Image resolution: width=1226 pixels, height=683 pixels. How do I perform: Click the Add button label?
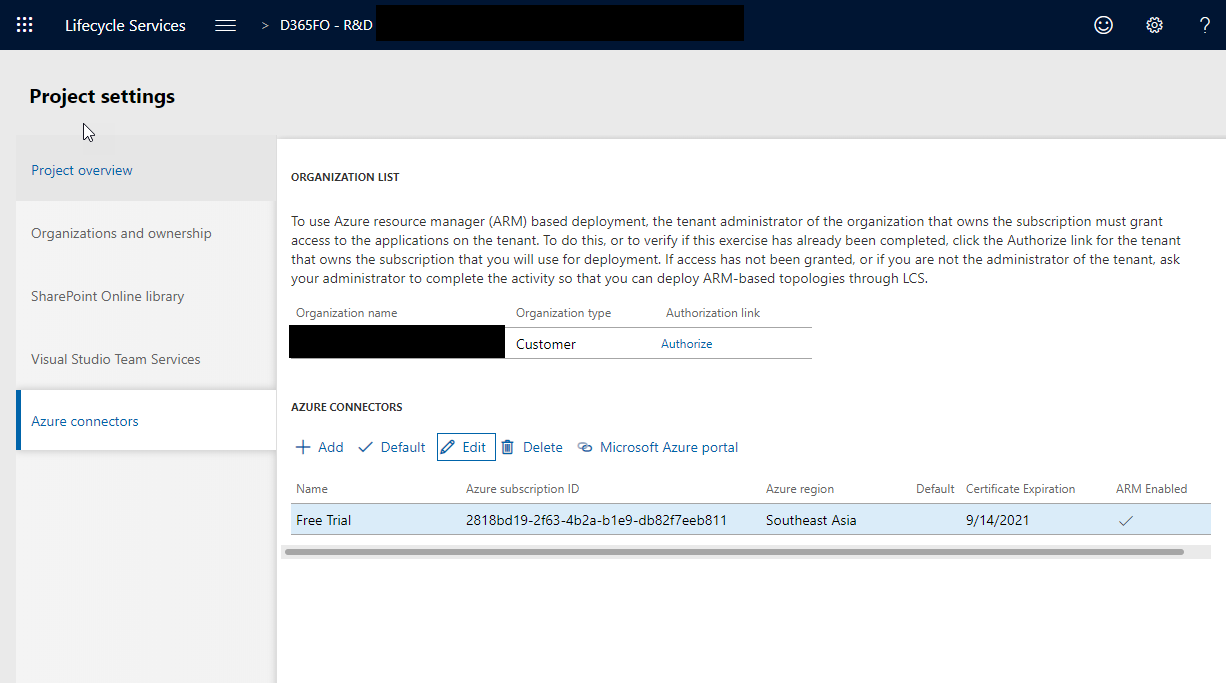(331, 447)
